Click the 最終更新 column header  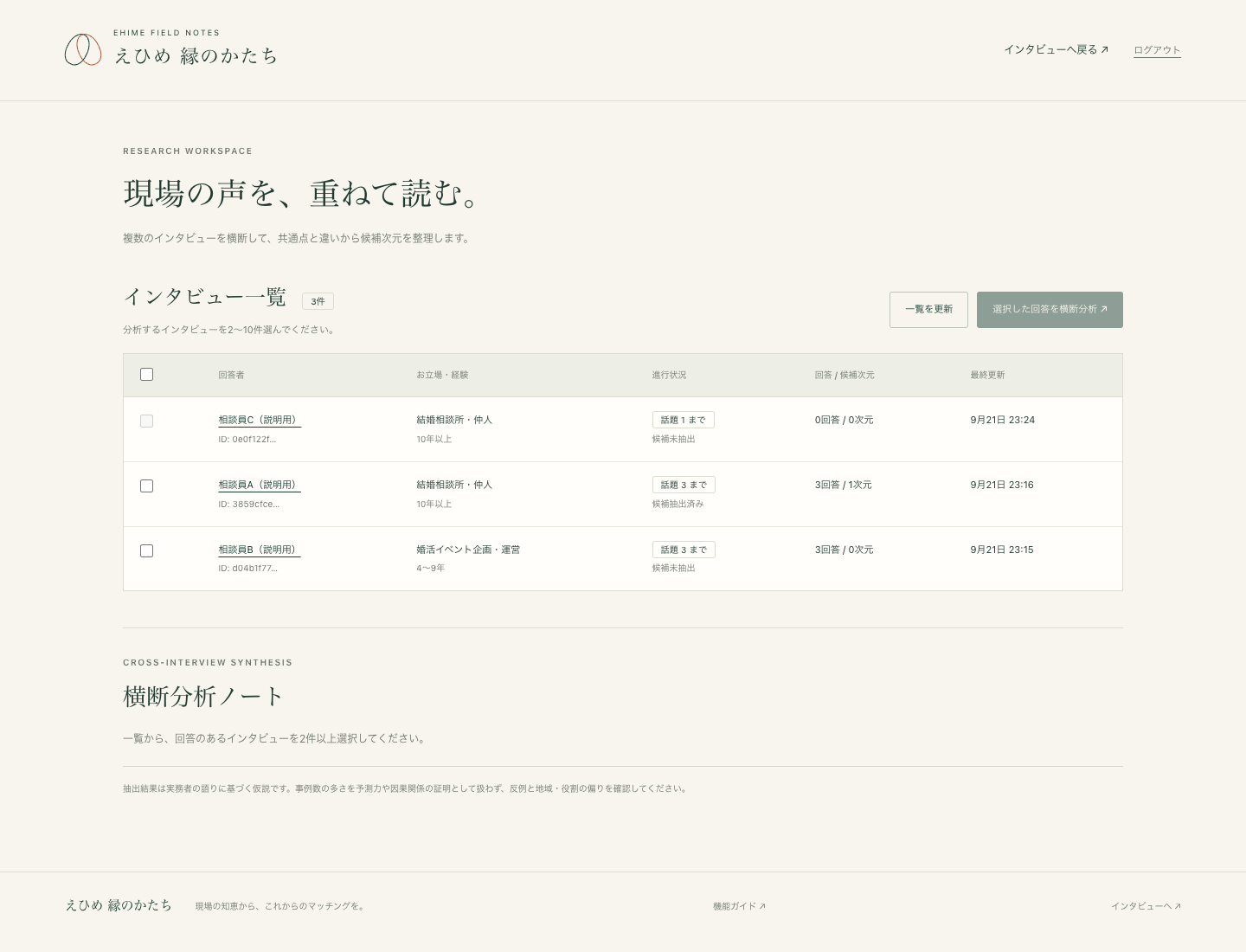point(987,375)
